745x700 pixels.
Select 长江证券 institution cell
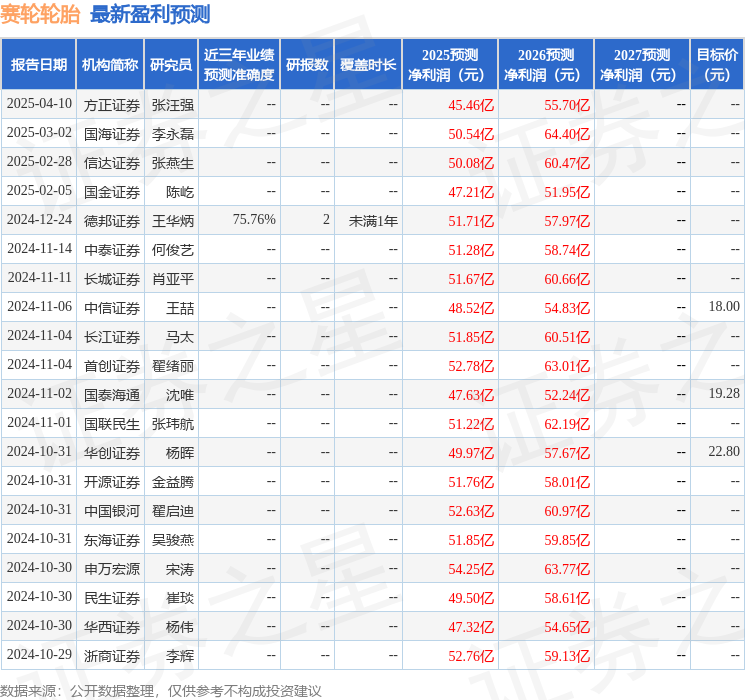tap(112, 337)
